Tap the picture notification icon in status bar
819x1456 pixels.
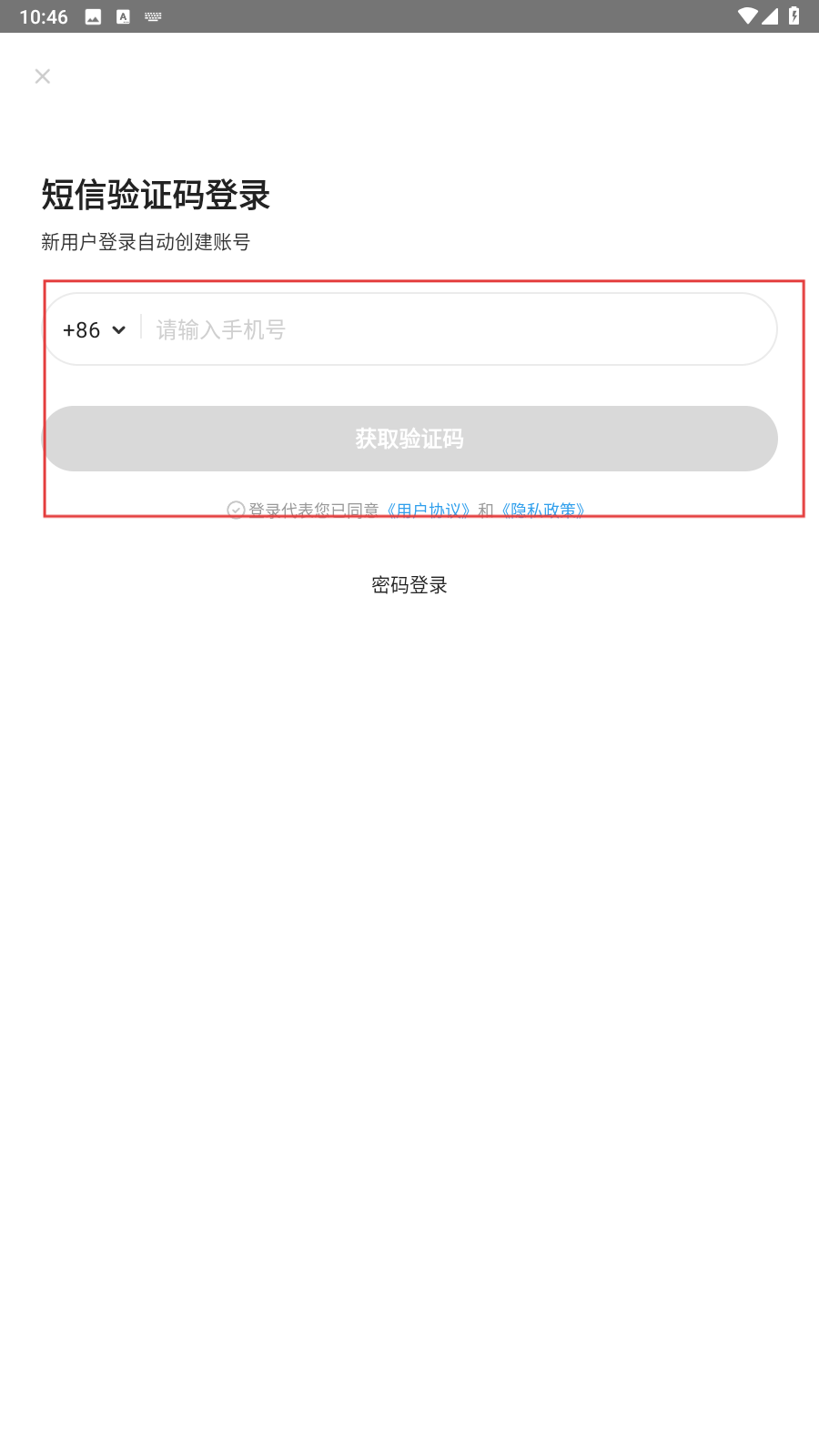[x=93, y=17]
